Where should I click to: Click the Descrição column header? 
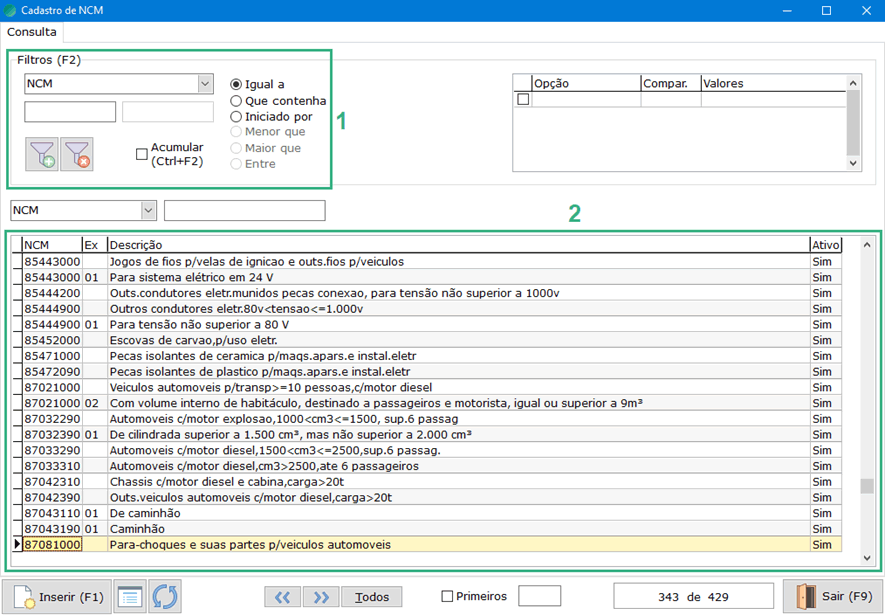click(x=459, y=245)
